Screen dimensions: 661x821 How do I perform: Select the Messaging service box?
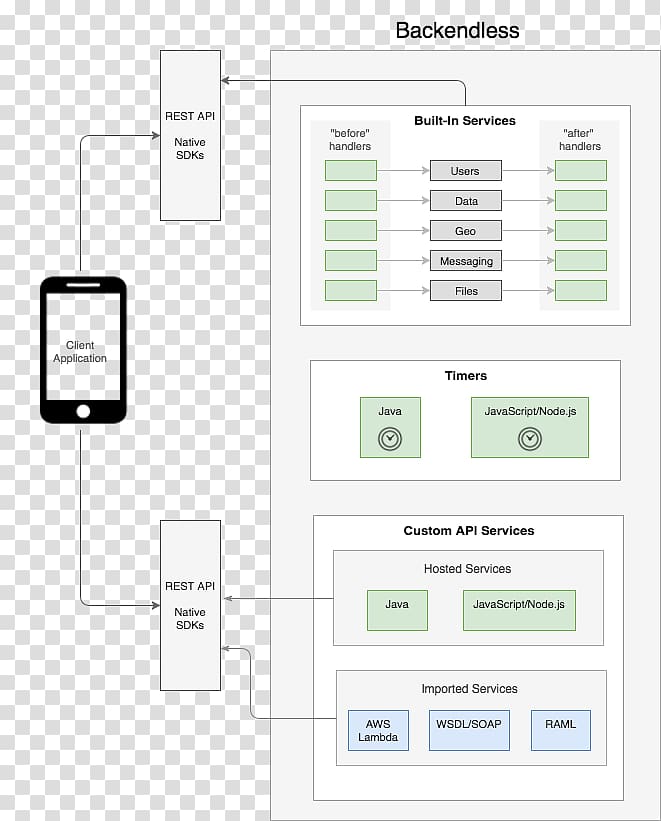(x=466, y=261)
